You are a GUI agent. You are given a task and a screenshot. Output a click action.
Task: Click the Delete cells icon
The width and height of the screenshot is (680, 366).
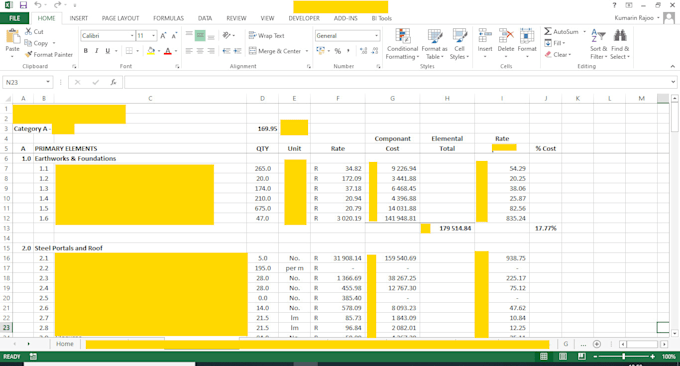(x=506, y=36)
